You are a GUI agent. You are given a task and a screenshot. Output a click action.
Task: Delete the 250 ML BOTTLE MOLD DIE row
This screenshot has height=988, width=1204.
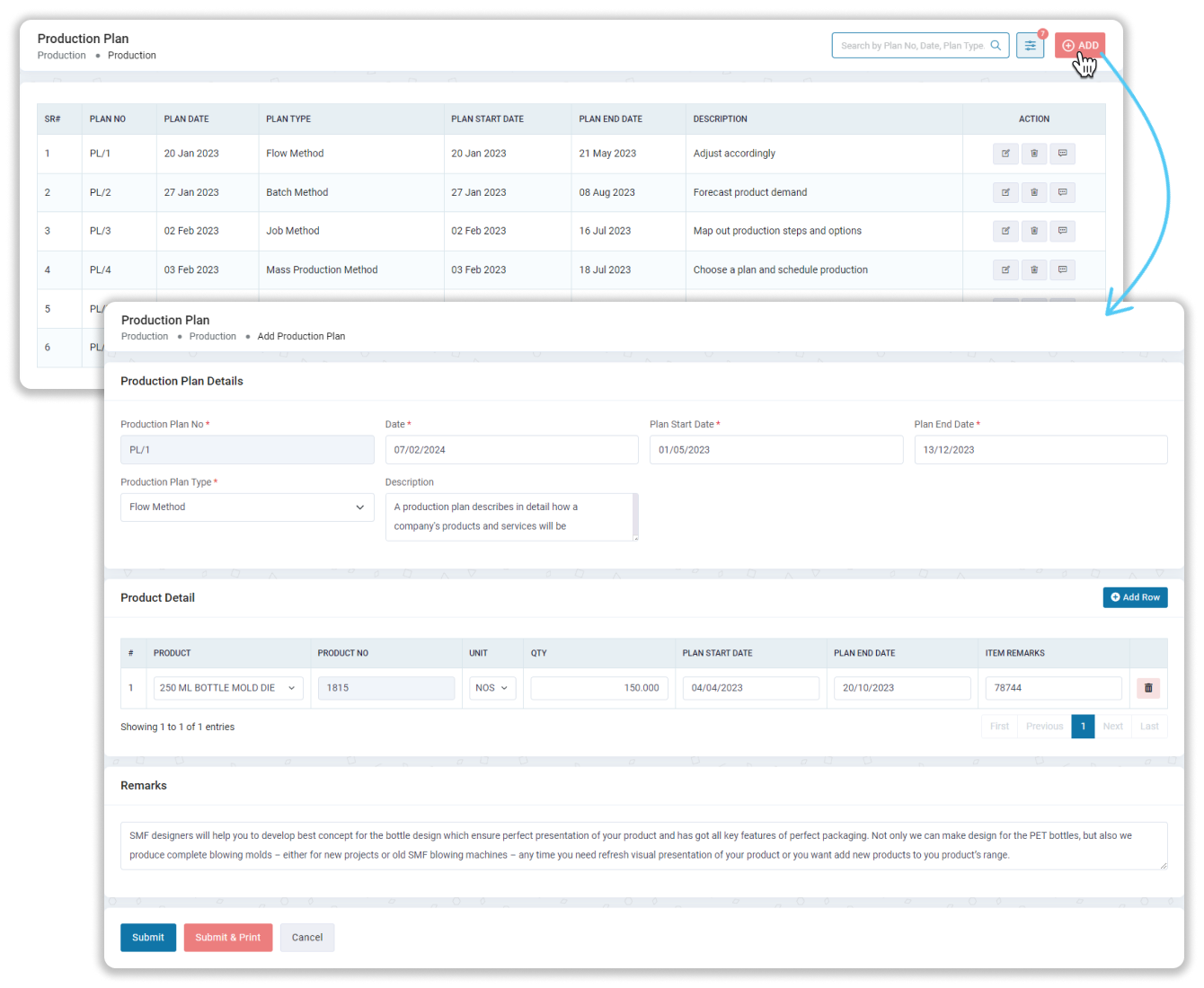1147,688
